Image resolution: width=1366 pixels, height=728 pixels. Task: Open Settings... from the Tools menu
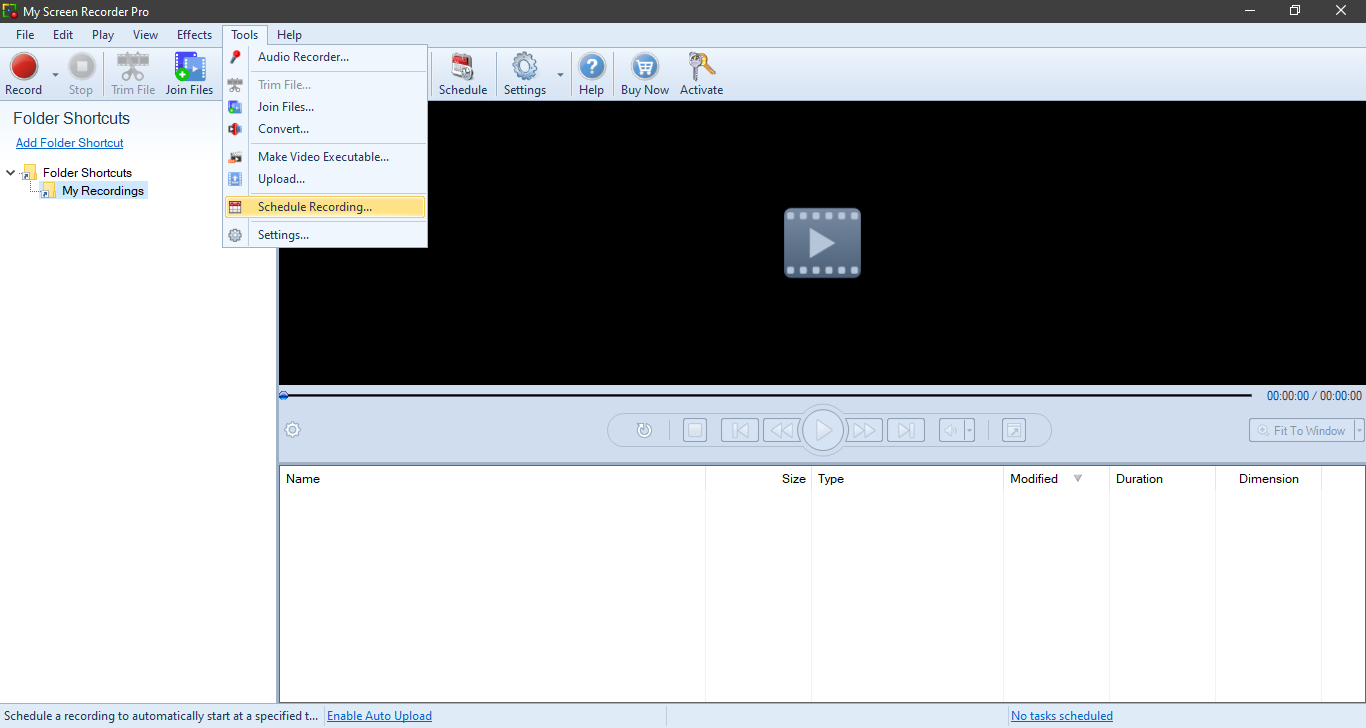[326, 235]
